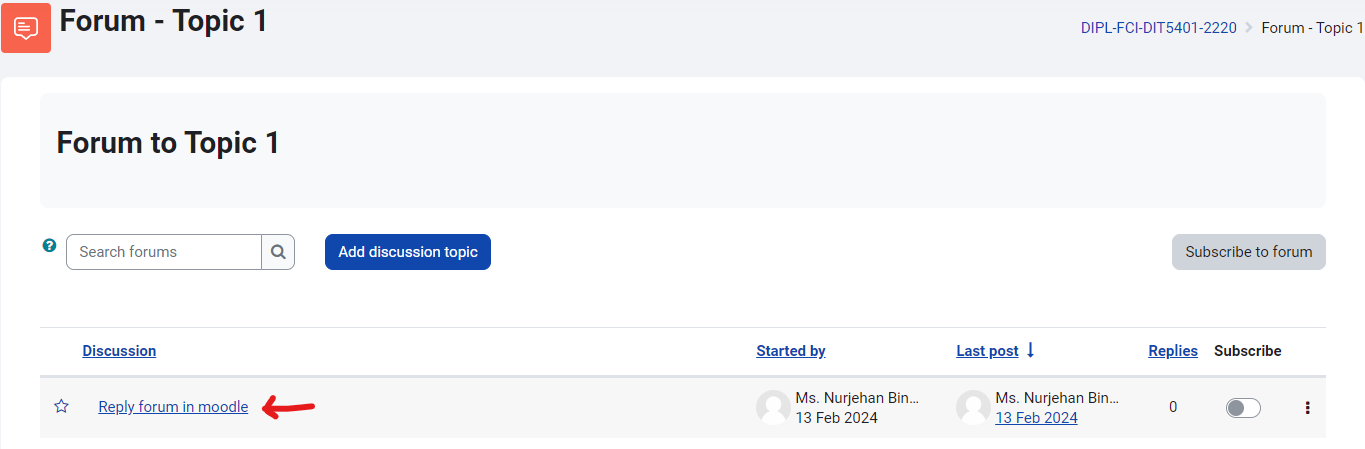Toggle subscription for Reply forum discussion

coord(1243,407)
